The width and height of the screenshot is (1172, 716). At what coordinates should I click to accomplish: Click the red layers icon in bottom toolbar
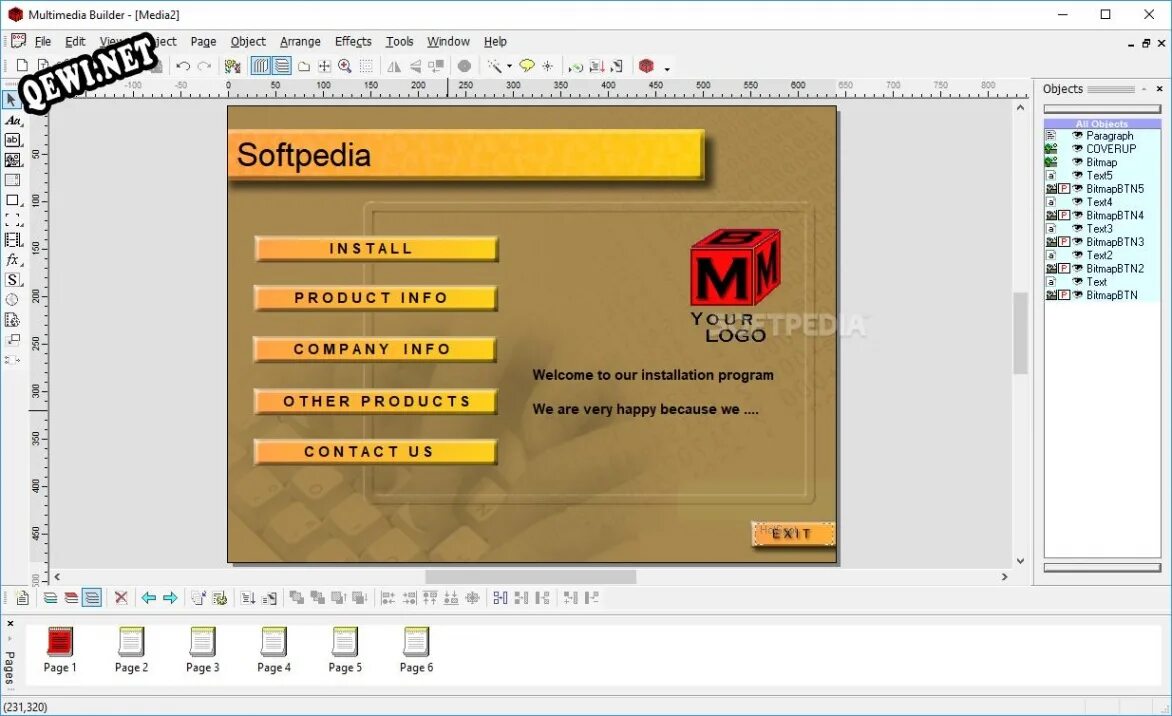pos(71,598)
